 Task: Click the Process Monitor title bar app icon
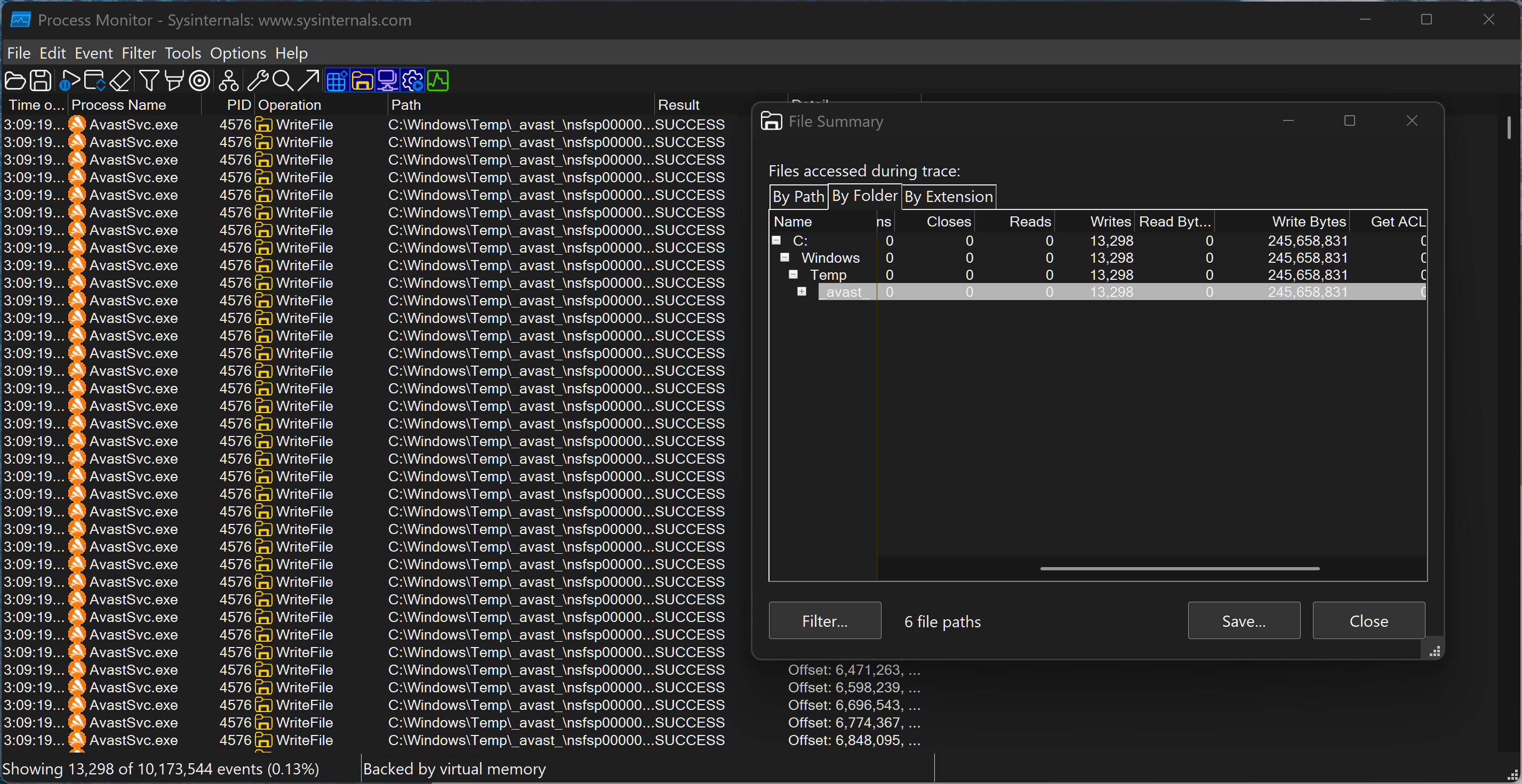tap(20, 20)
